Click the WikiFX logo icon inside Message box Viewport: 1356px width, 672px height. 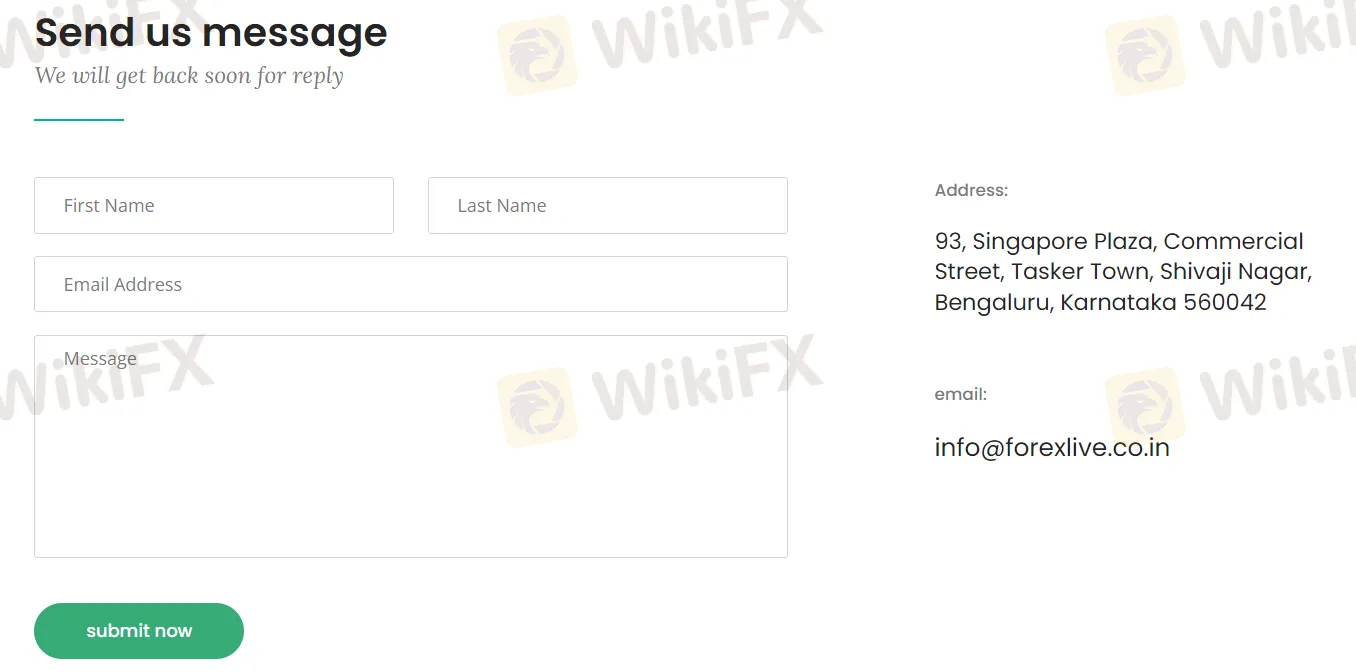537,408
